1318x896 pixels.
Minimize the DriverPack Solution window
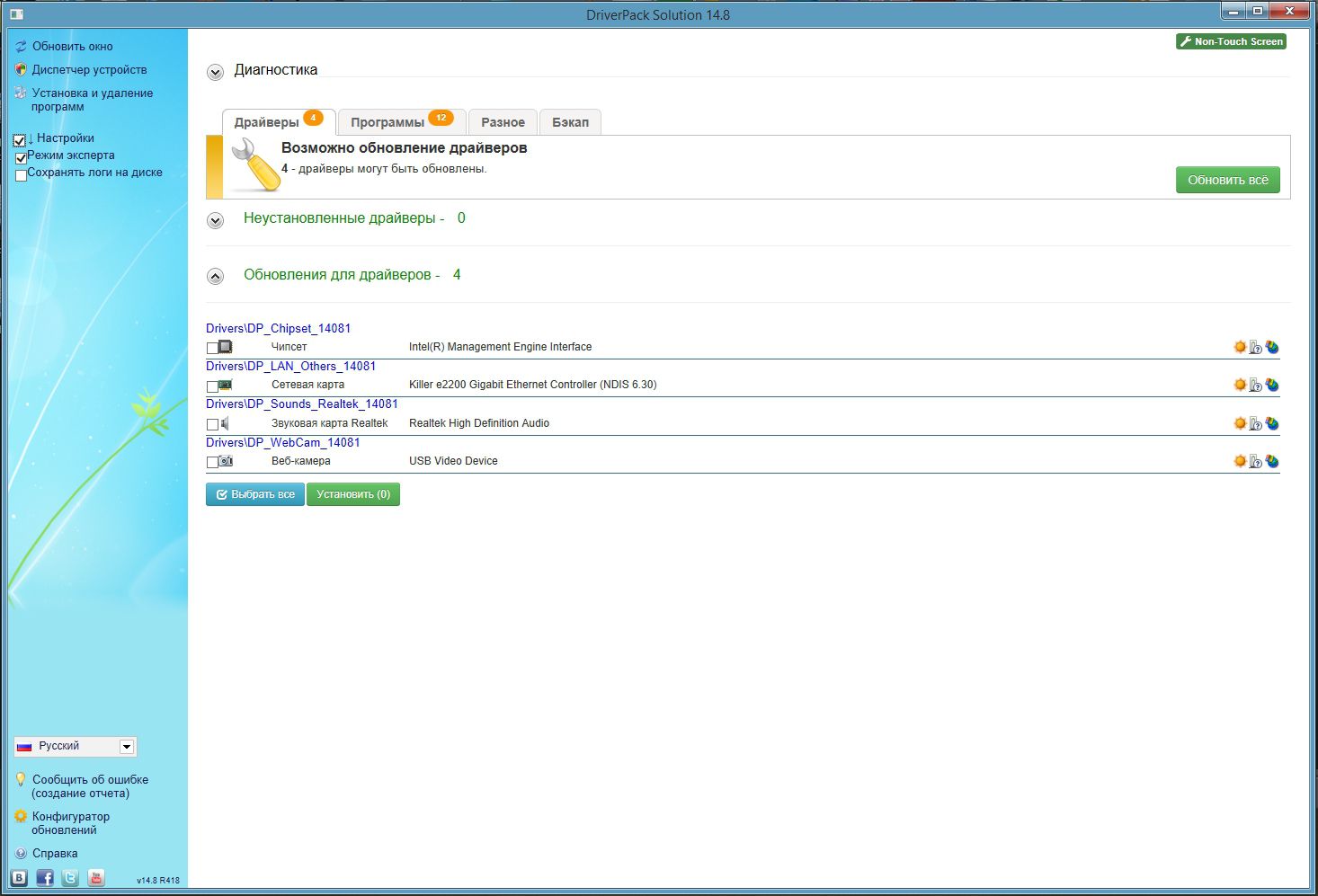point(1233,11)
